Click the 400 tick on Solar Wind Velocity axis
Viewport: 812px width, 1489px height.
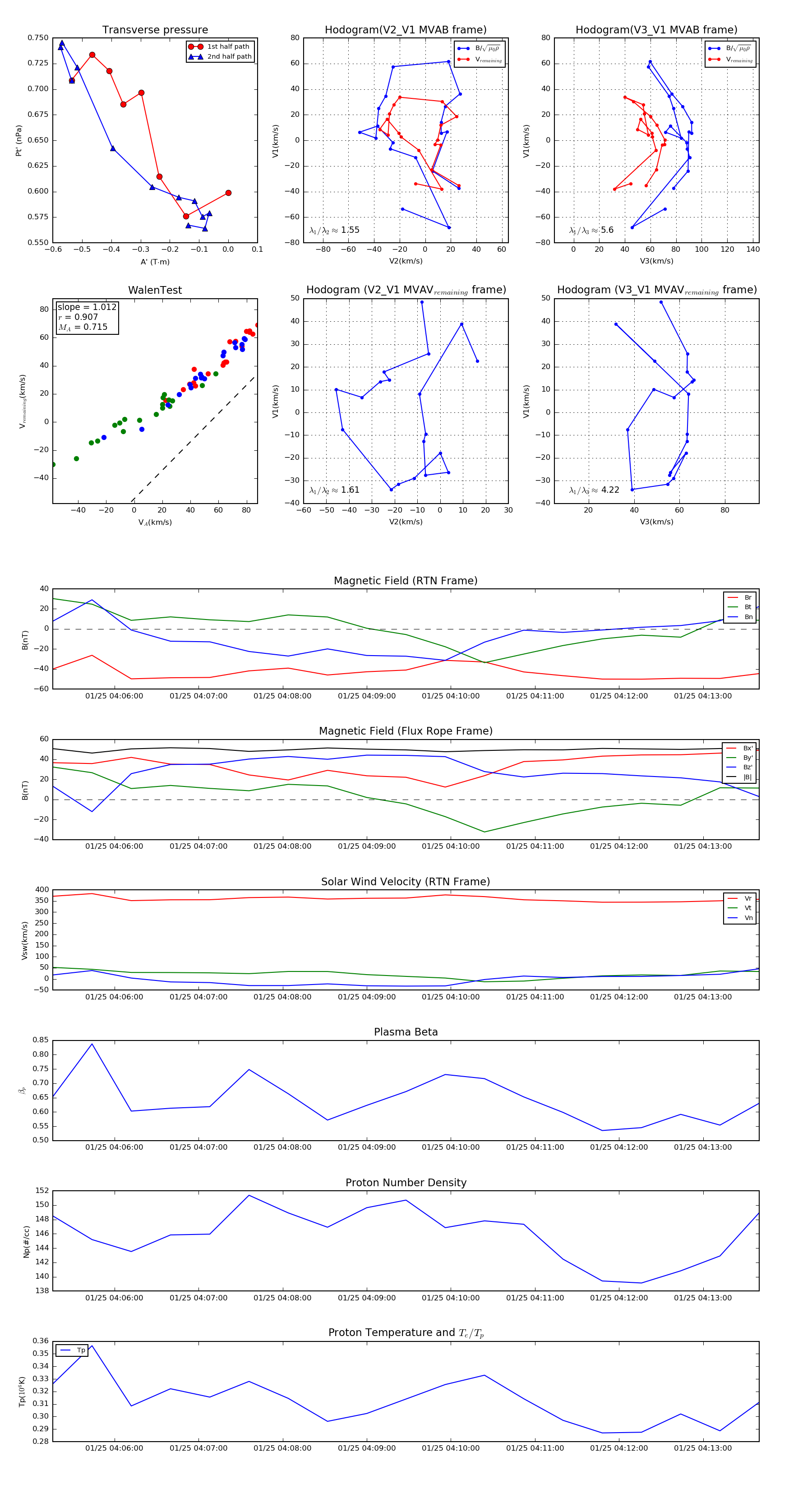coord(42,890)
